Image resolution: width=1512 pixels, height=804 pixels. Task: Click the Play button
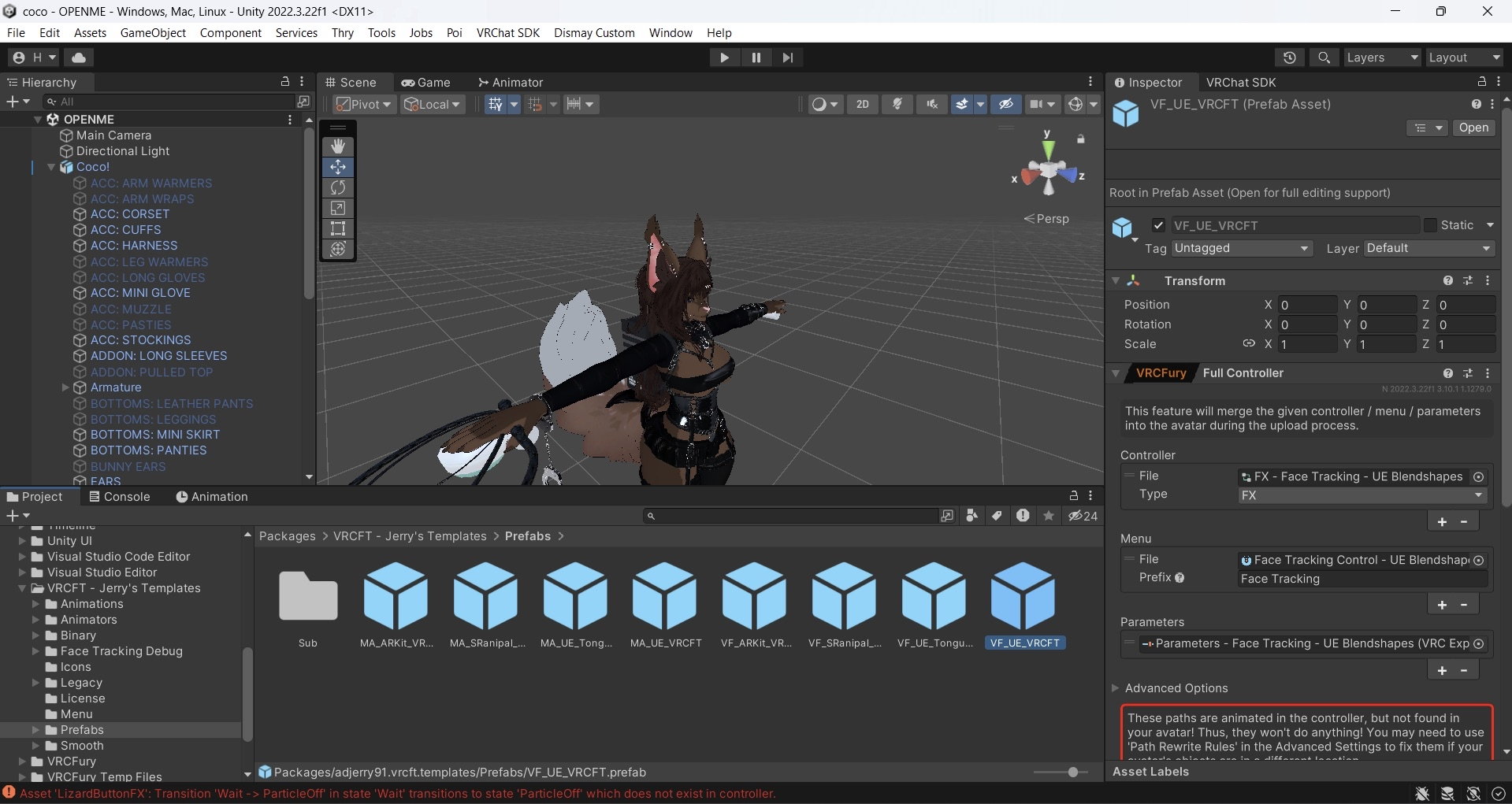pos(724,57)
